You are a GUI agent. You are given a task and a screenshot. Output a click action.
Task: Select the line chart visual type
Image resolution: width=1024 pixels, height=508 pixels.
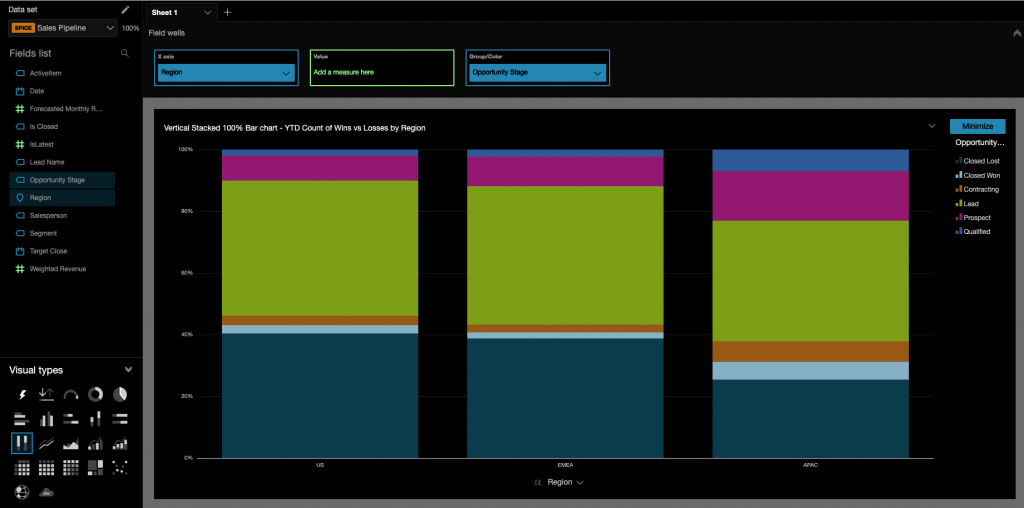tap(47, 443)
